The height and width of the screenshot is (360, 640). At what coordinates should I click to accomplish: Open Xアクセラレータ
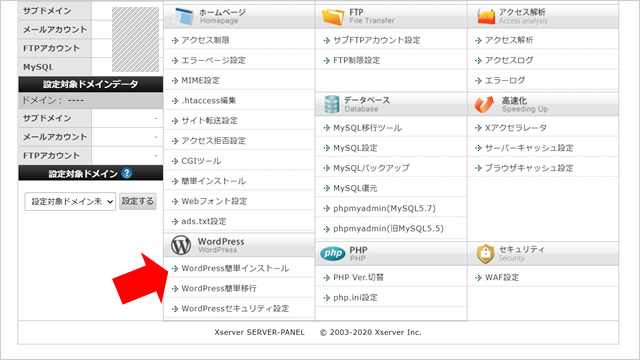click(516, 128)
